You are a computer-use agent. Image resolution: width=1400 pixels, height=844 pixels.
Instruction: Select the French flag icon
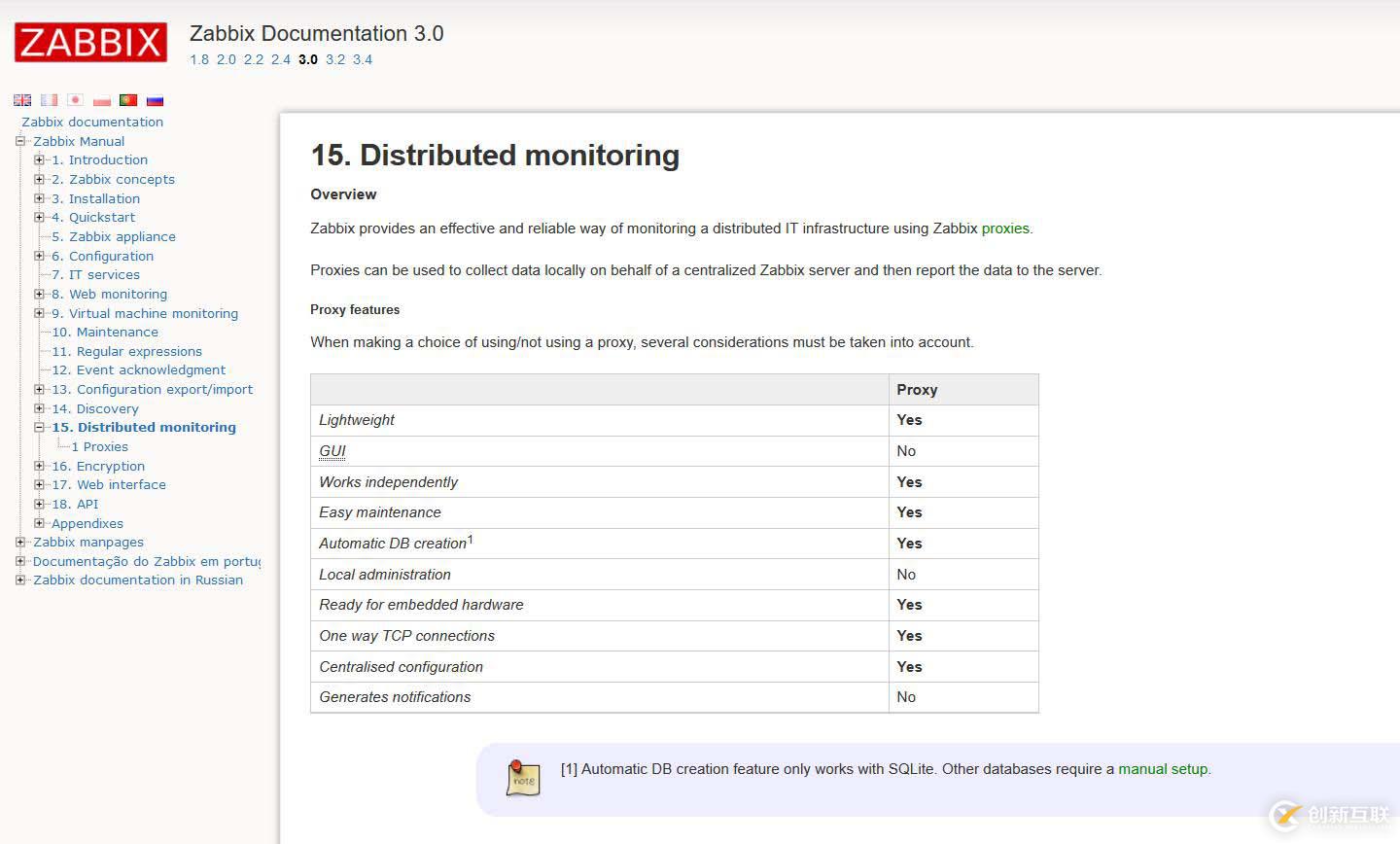[x=49, y=100]
